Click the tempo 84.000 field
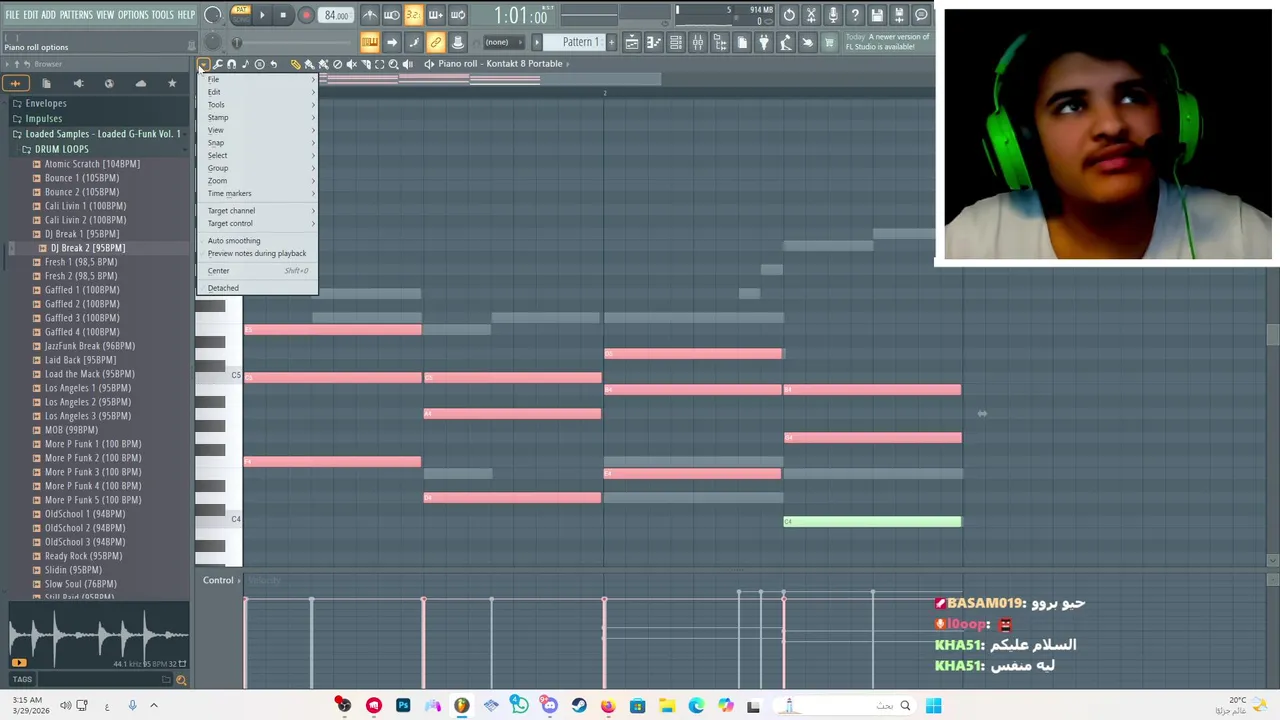The width and height of the screenshot is (1280, 720). (337, 15)
